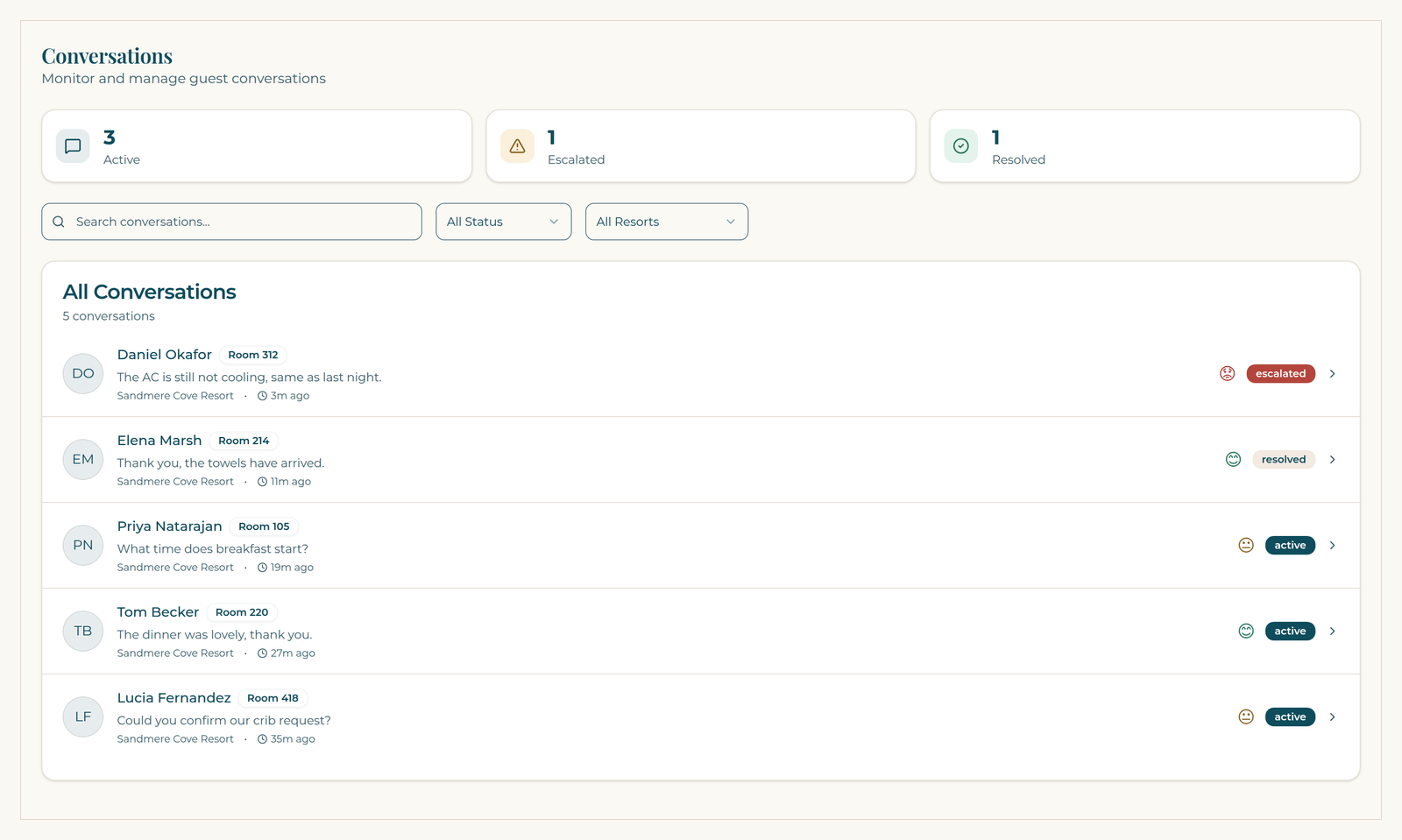The width and height of the screenshot is (1402, 840).
Task: Click the chat bubble icon on Active card
Action: (x=73, y=146)
